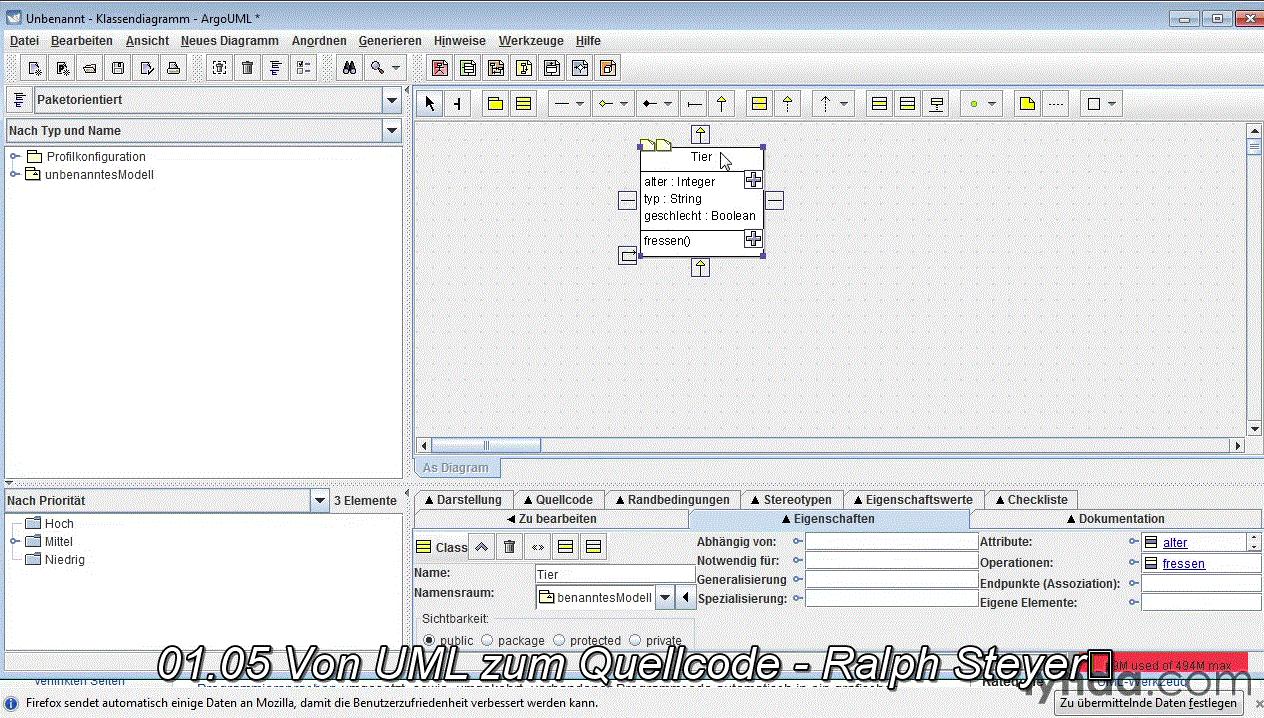Open the Generieren menu
This screenshot has width=1264, height=718.
[x=390, y=40]
